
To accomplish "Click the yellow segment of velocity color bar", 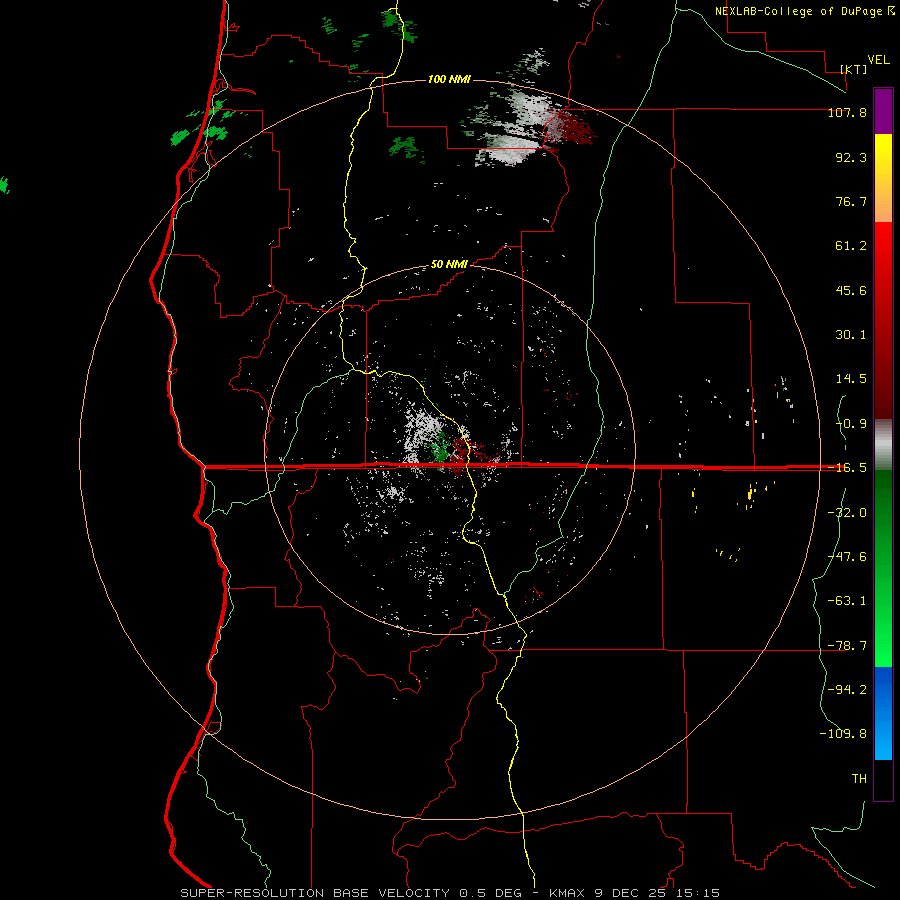I will click(883, 178).
